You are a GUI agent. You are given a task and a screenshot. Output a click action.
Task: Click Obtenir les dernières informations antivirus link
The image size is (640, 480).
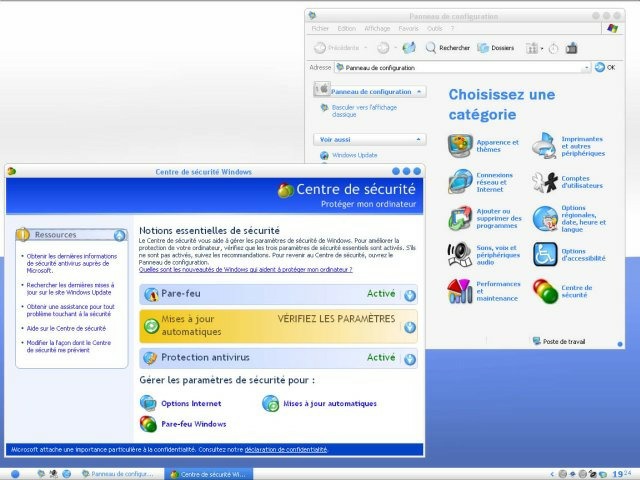tap(72, 263)
